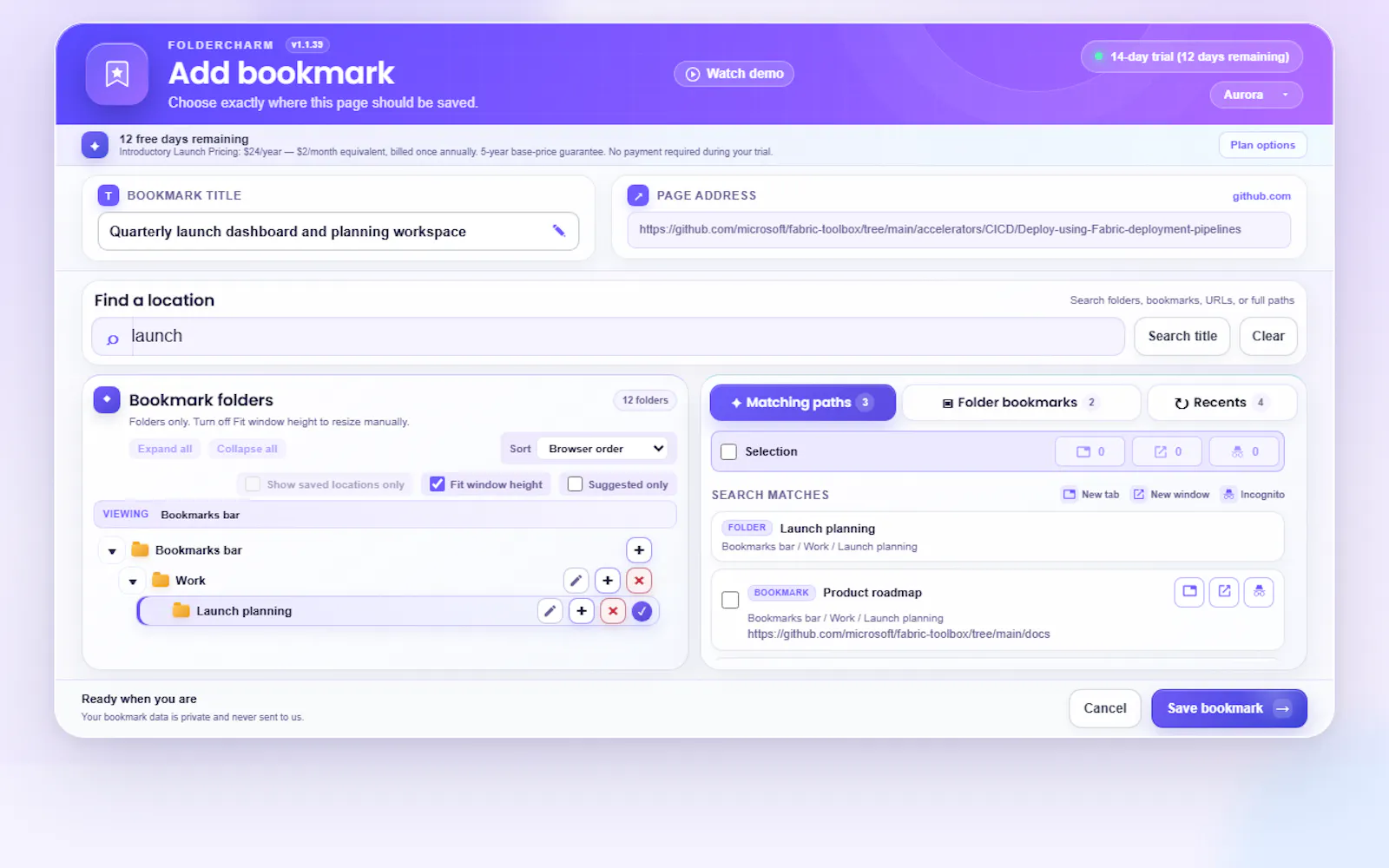1389x868 pixels.
Task: Add a subfolder to Bookmarks bar
Action: click(x=639, y=550)
